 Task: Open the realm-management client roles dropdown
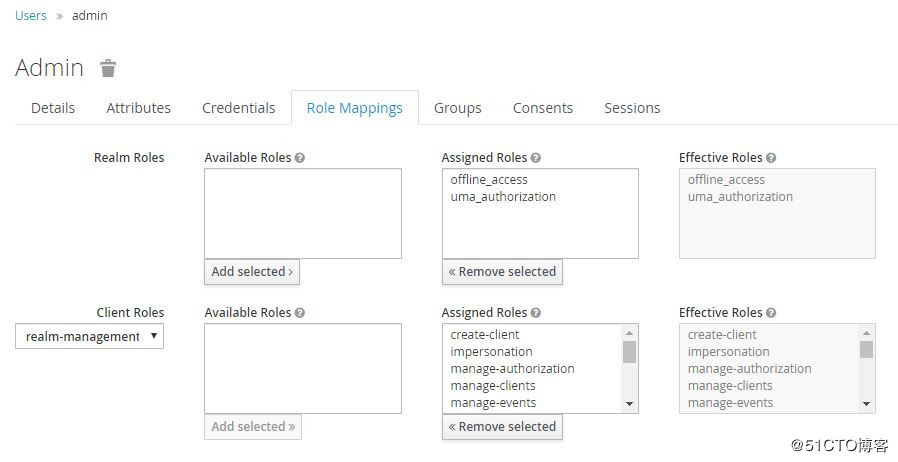click(89, 337)
